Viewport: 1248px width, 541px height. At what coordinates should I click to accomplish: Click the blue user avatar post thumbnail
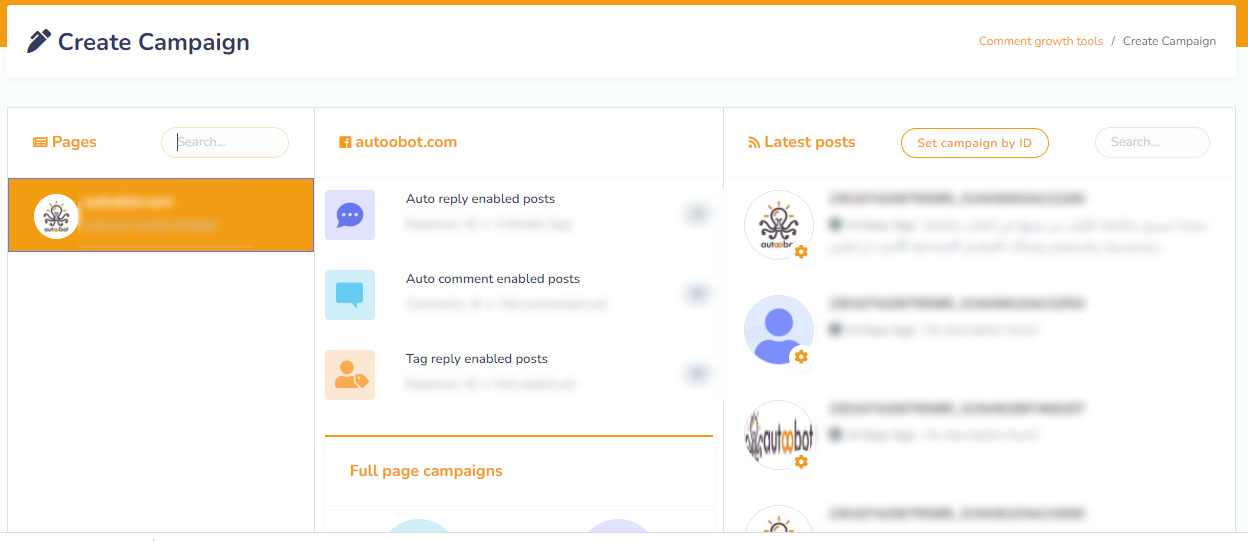pos(778,329)
